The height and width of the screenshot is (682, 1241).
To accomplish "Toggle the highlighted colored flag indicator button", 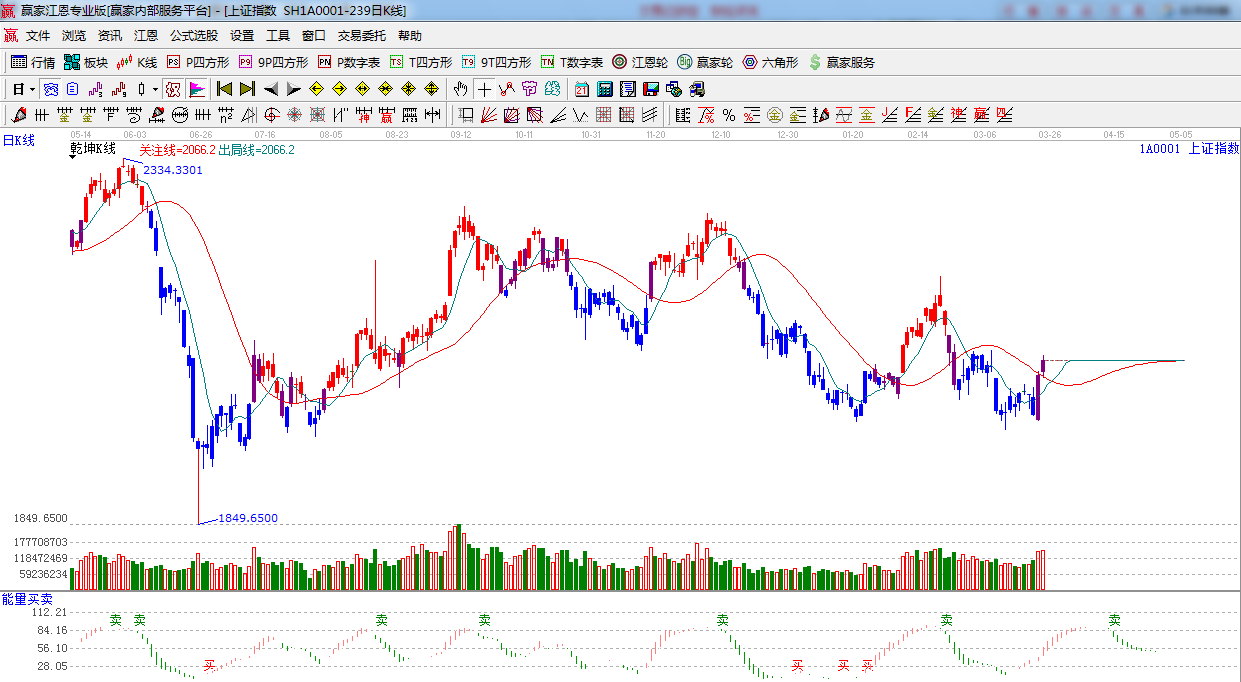I will click(196, 89).
